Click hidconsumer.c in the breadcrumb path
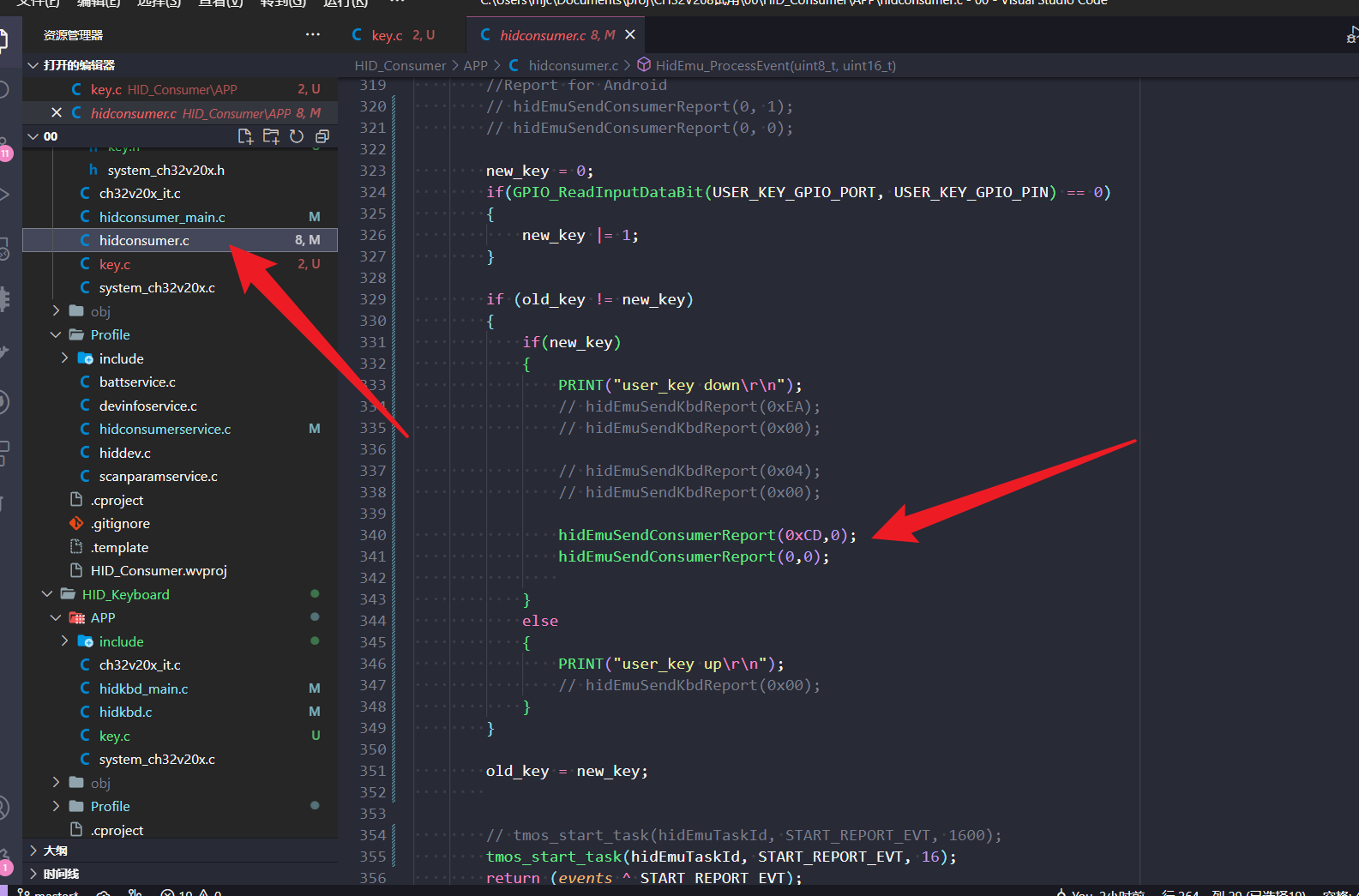The image size is (1359, 896). (x=573, y=65)
